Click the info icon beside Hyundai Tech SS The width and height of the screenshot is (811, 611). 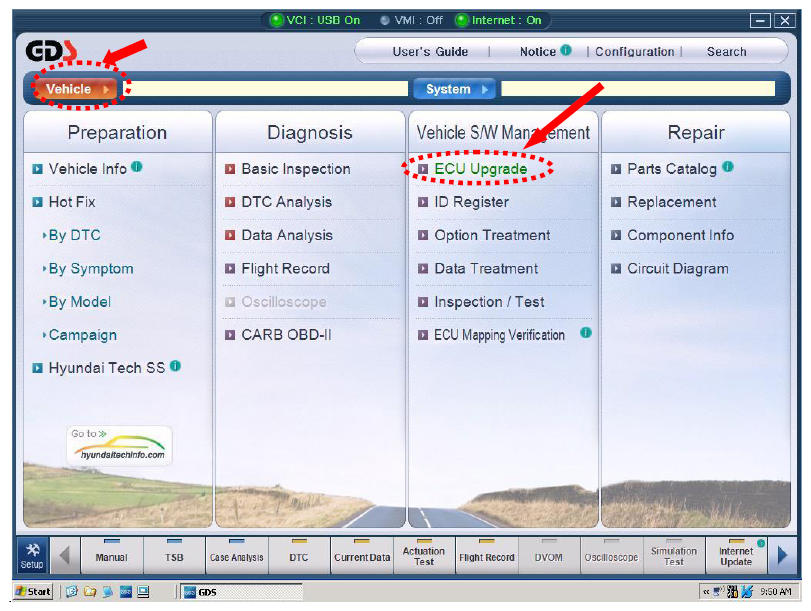click(x=175, y=366)
